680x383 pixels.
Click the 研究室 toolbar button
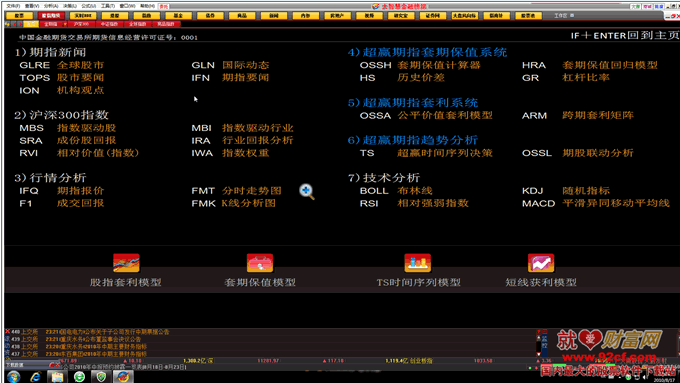[x=401, y=16]
